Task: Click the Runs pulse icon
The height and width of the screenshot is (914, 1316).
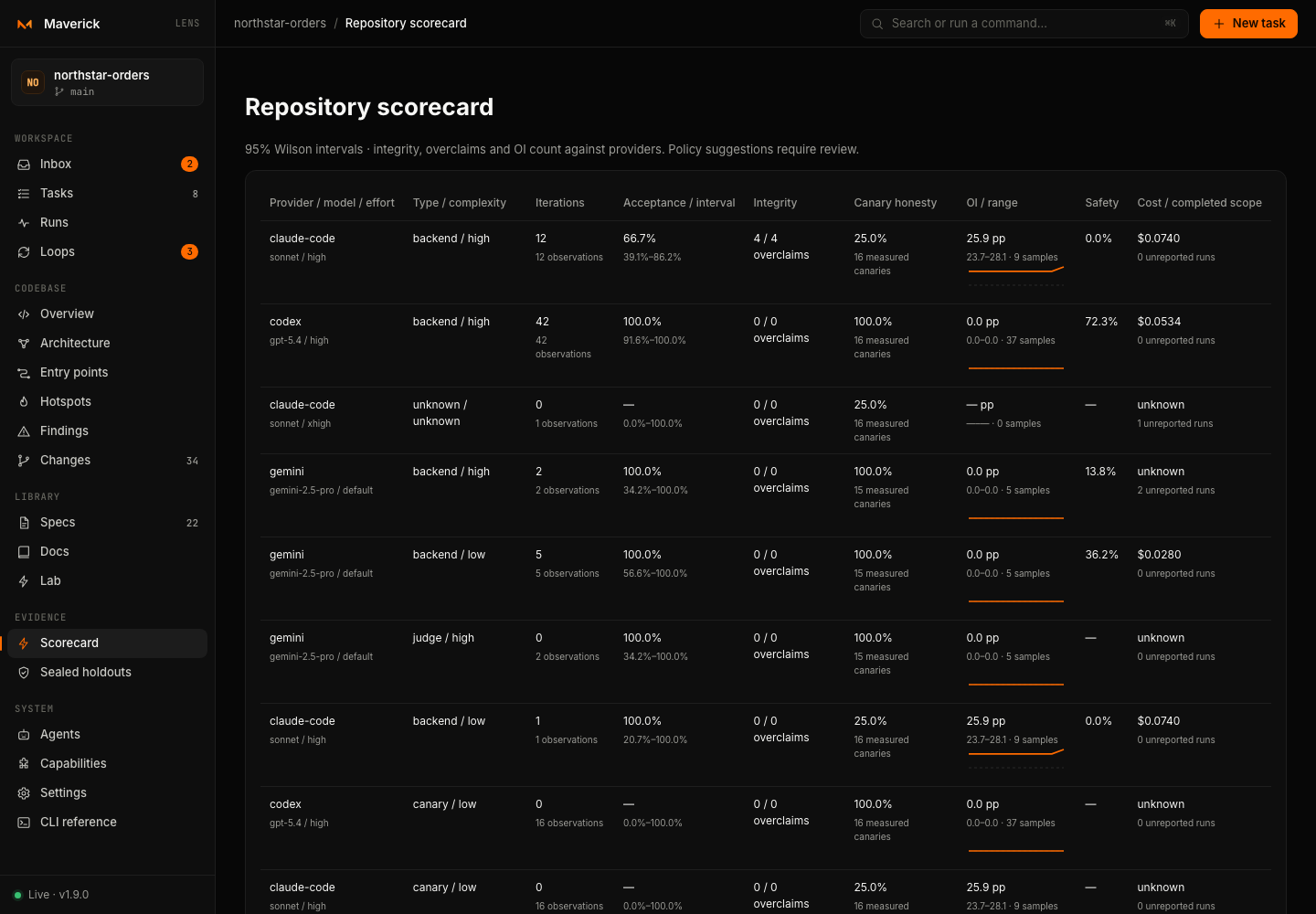Action: (x=24, y=223)
